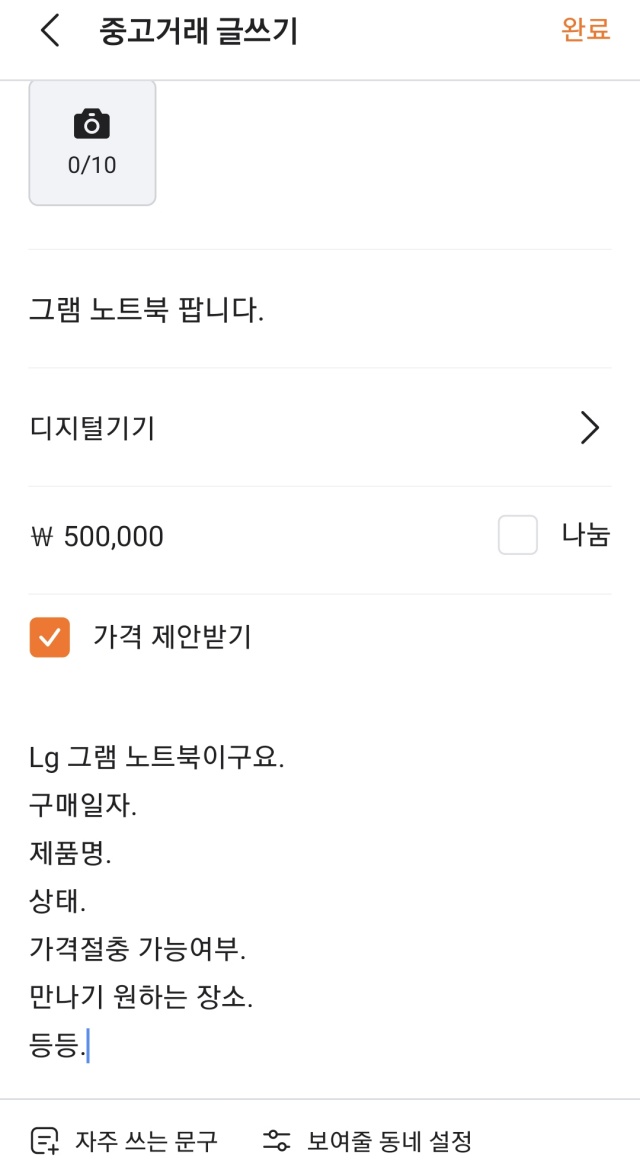
Task: Tap the camera icon to add photos
Action: (x=92, y=122)
